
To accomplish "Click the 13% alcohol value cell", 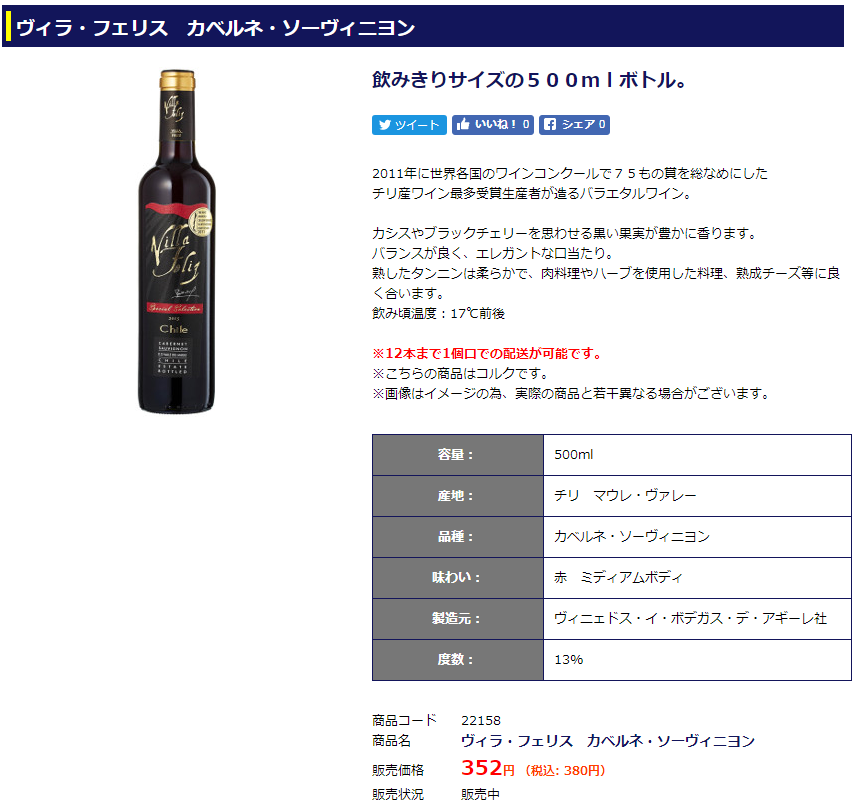I will pyautogui.click(x=697, y=660).
